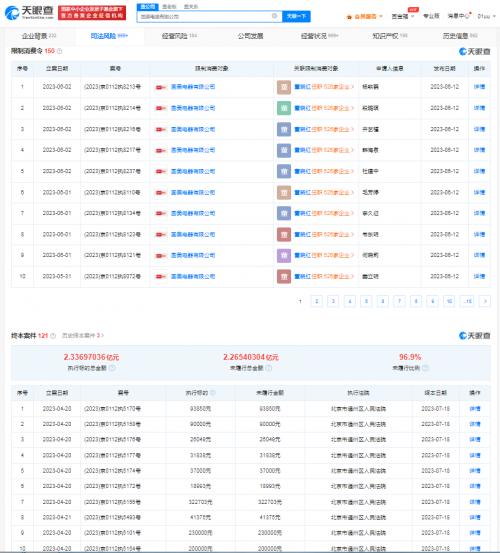Click company name link in consumption-order row 2
This screenshot has width=500, height=553.
click(x=193, y=108)
